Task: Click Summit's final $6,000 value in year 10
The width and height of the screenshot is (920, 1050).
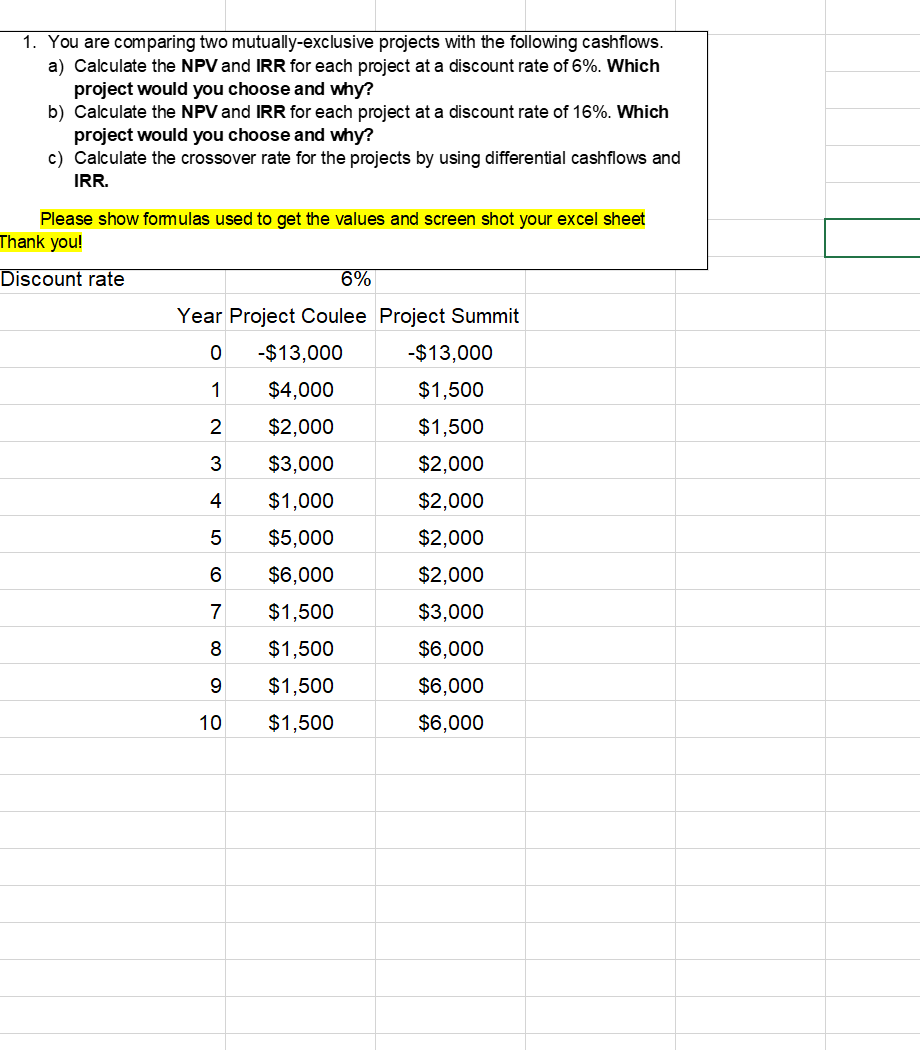Action: pos(451,722)
